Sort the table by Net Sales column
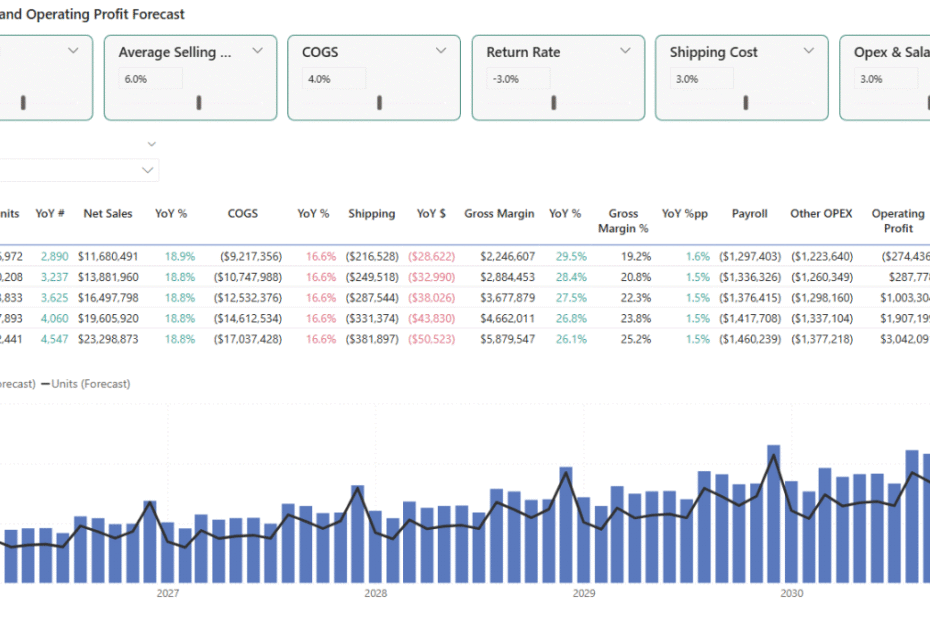Image resolution: width=930 pixels, height=620 pixels. (108, 213)
